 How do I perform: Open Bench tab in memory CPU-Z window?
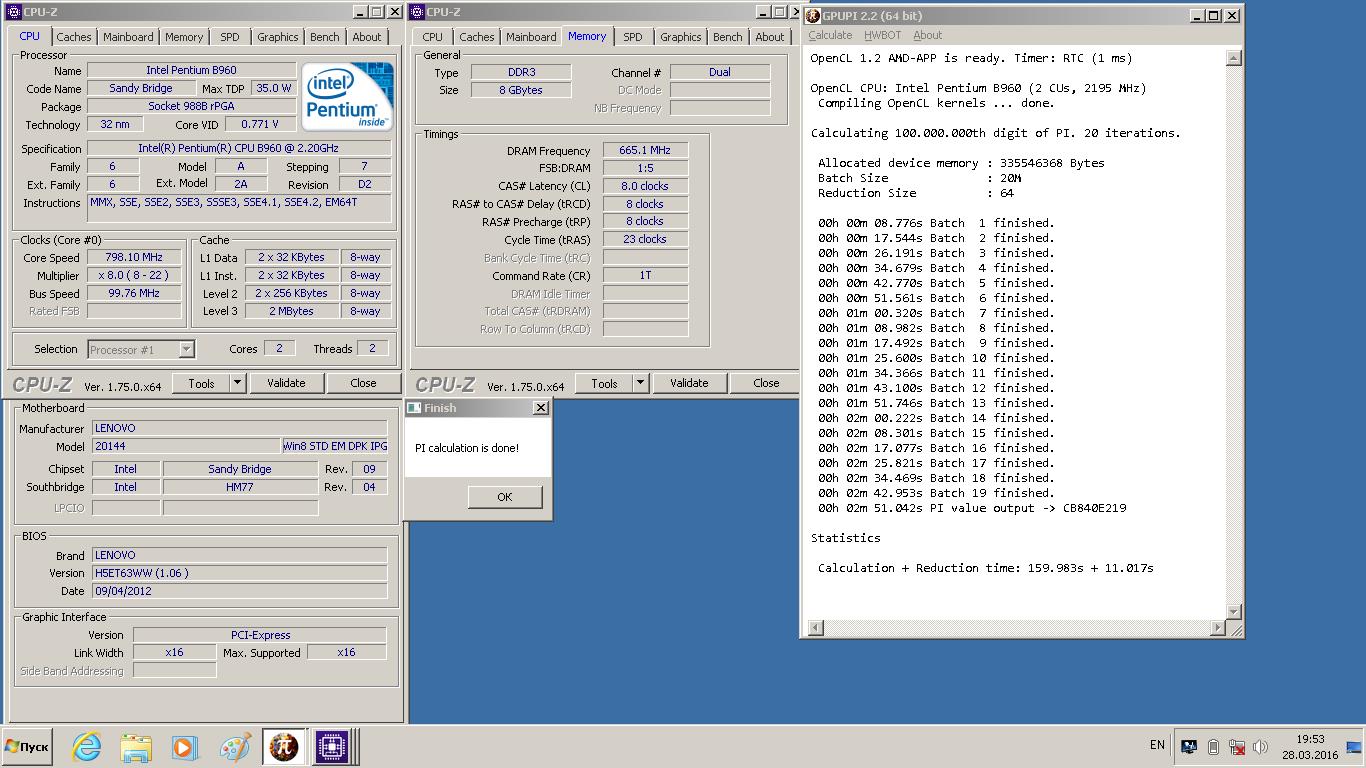coord(727,37)
